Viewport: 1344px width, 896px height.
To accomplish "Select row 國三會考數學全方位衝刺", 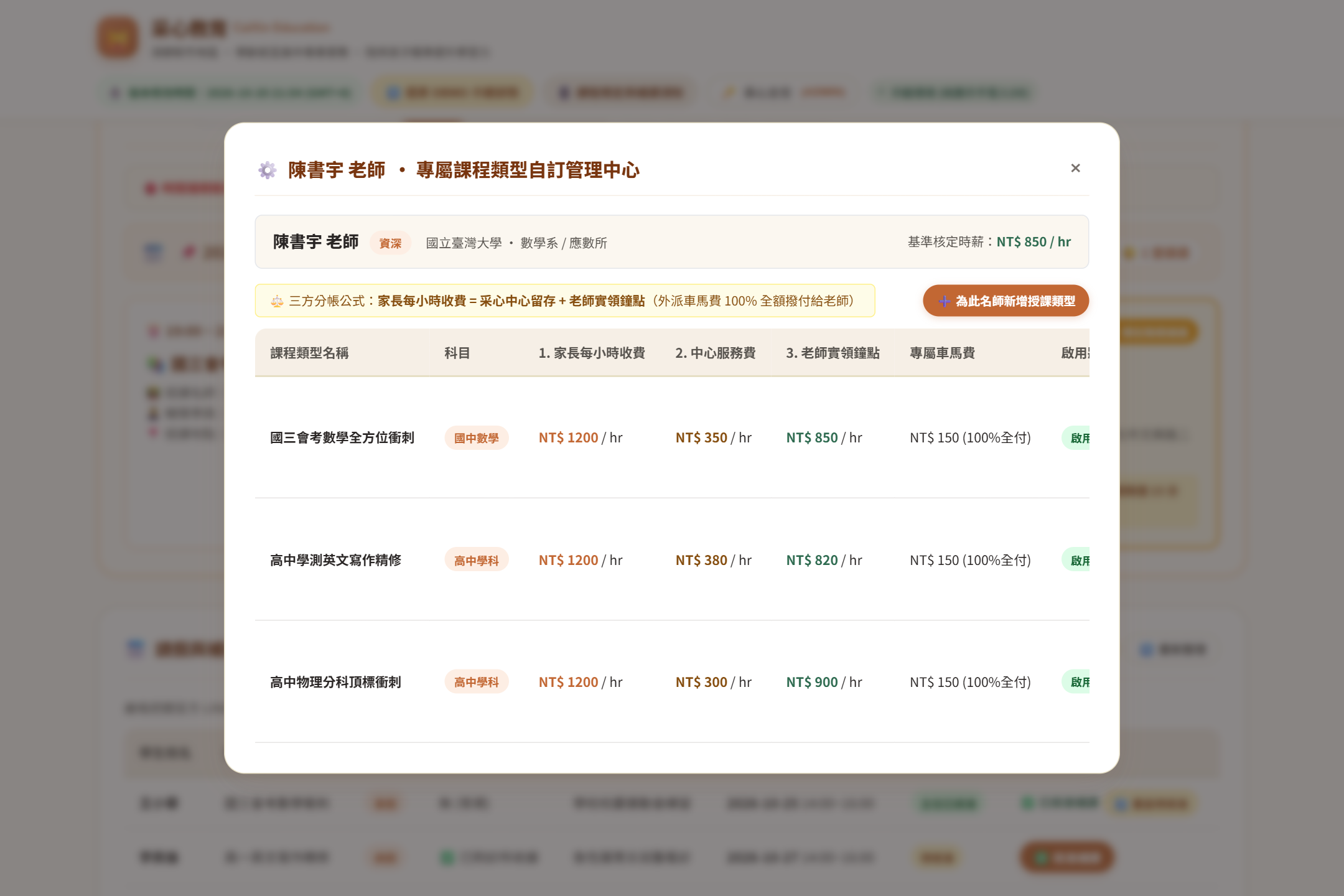I will (672, 437).
